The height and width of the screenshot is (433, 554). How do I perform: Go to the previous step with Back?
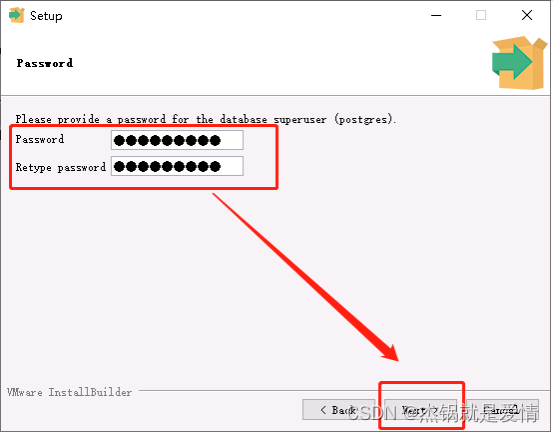(x=338, y=410)
